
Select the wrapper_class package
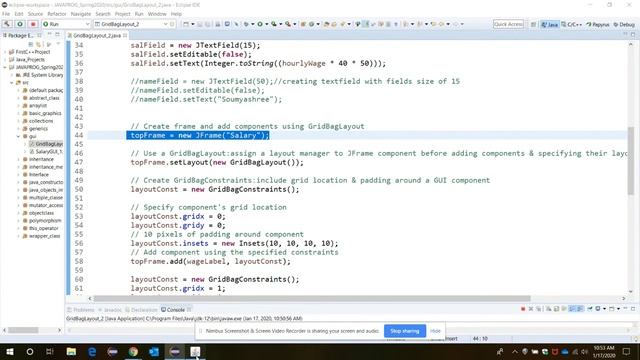[44, 236]
